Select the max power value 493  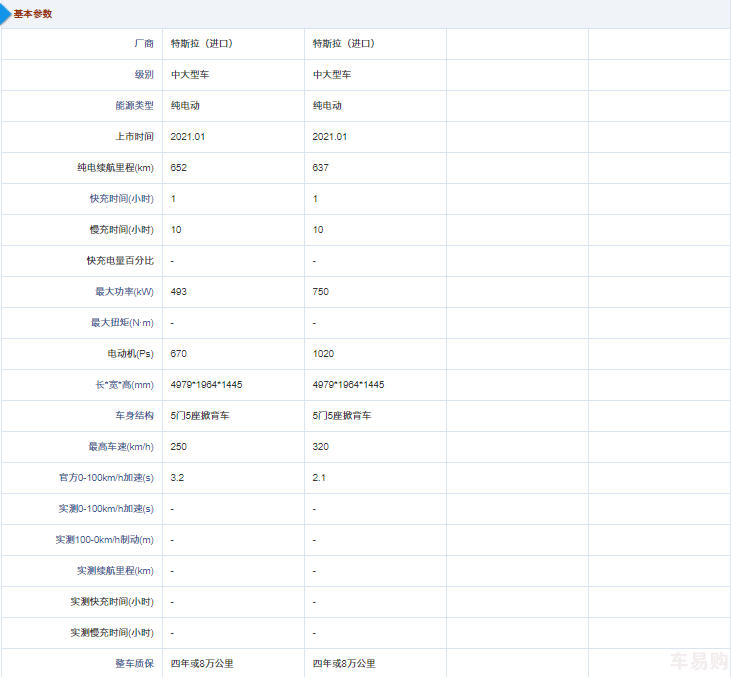click(179, 291)
